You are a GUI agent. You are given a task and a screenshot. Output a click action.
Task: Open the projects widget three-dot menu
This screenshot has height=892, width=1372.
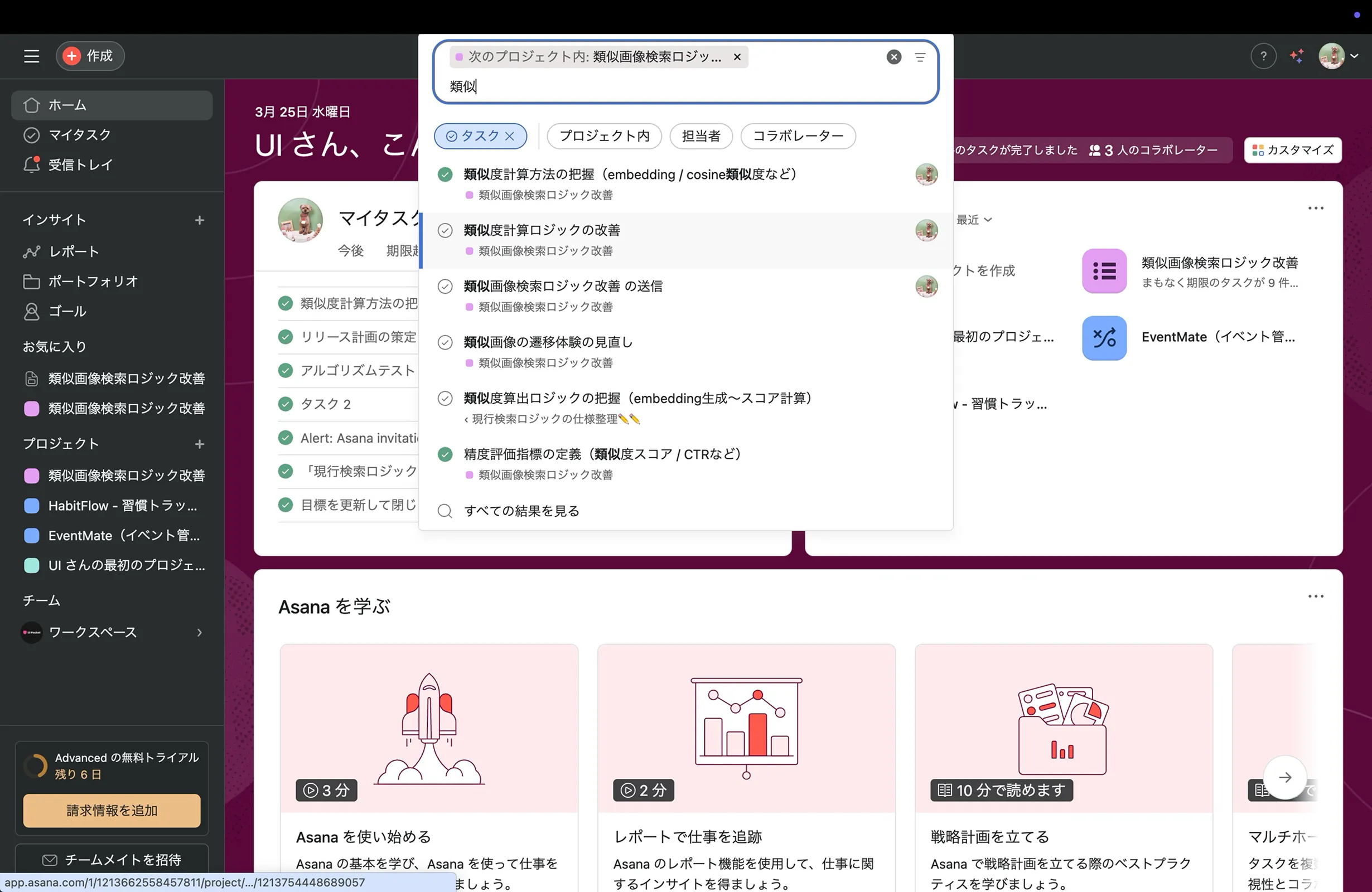click(1316, 208)
